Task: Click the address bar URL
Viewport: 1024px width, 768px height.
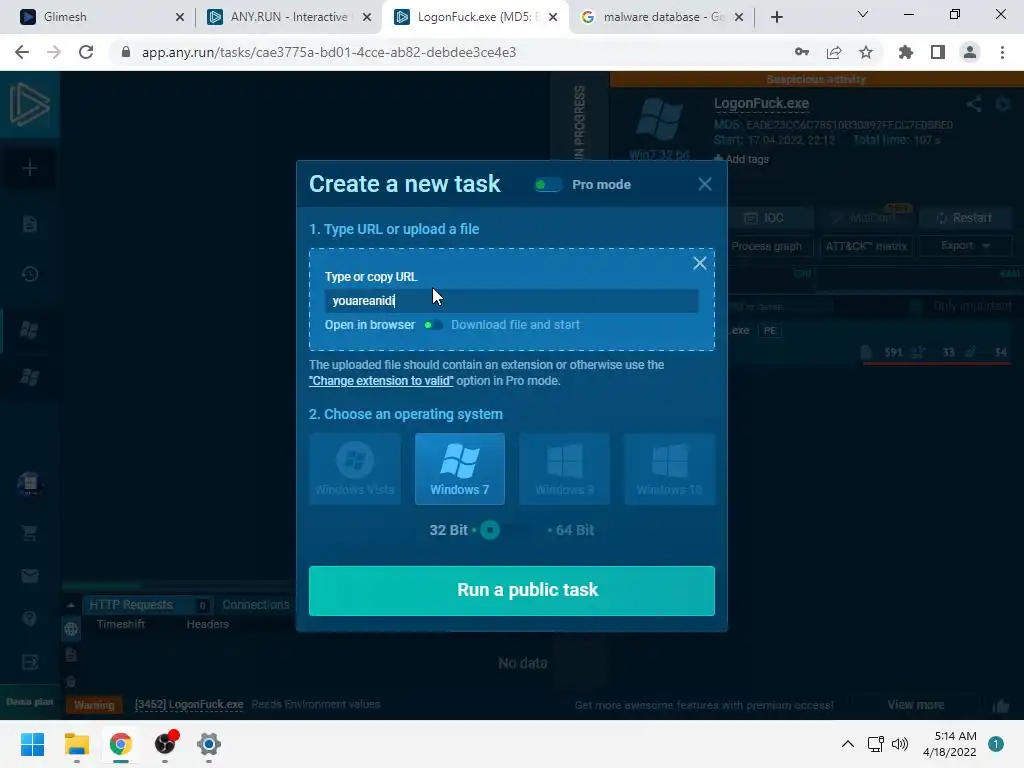Action: coord(329,52)
